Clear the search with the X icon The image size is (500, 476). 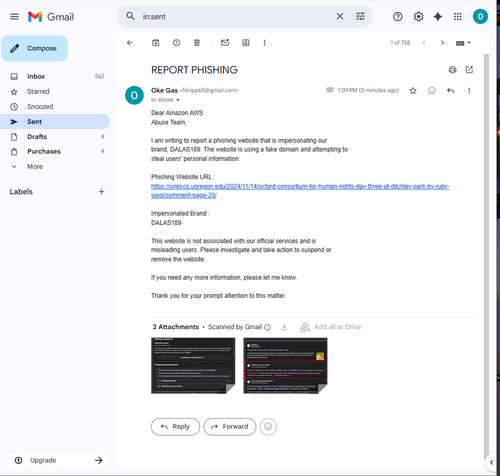340,16
